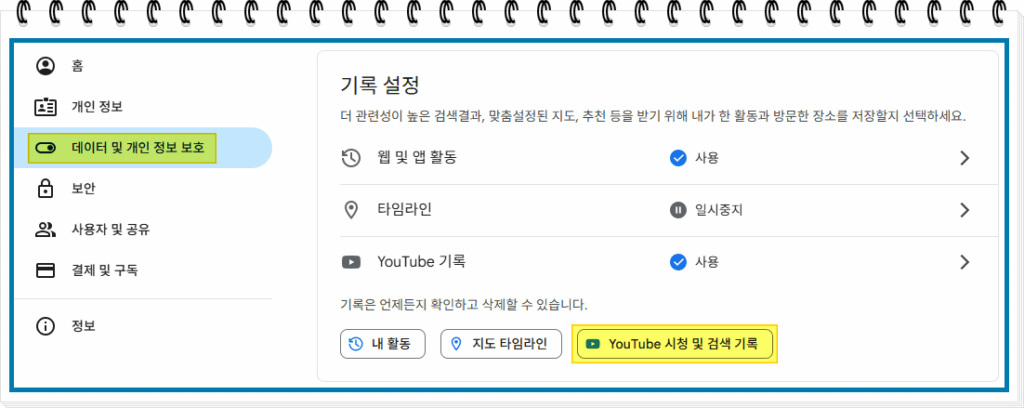Click the blue checkmark for YouTube 기록
The image size is (1024, 408).
[x=678, y=262]
